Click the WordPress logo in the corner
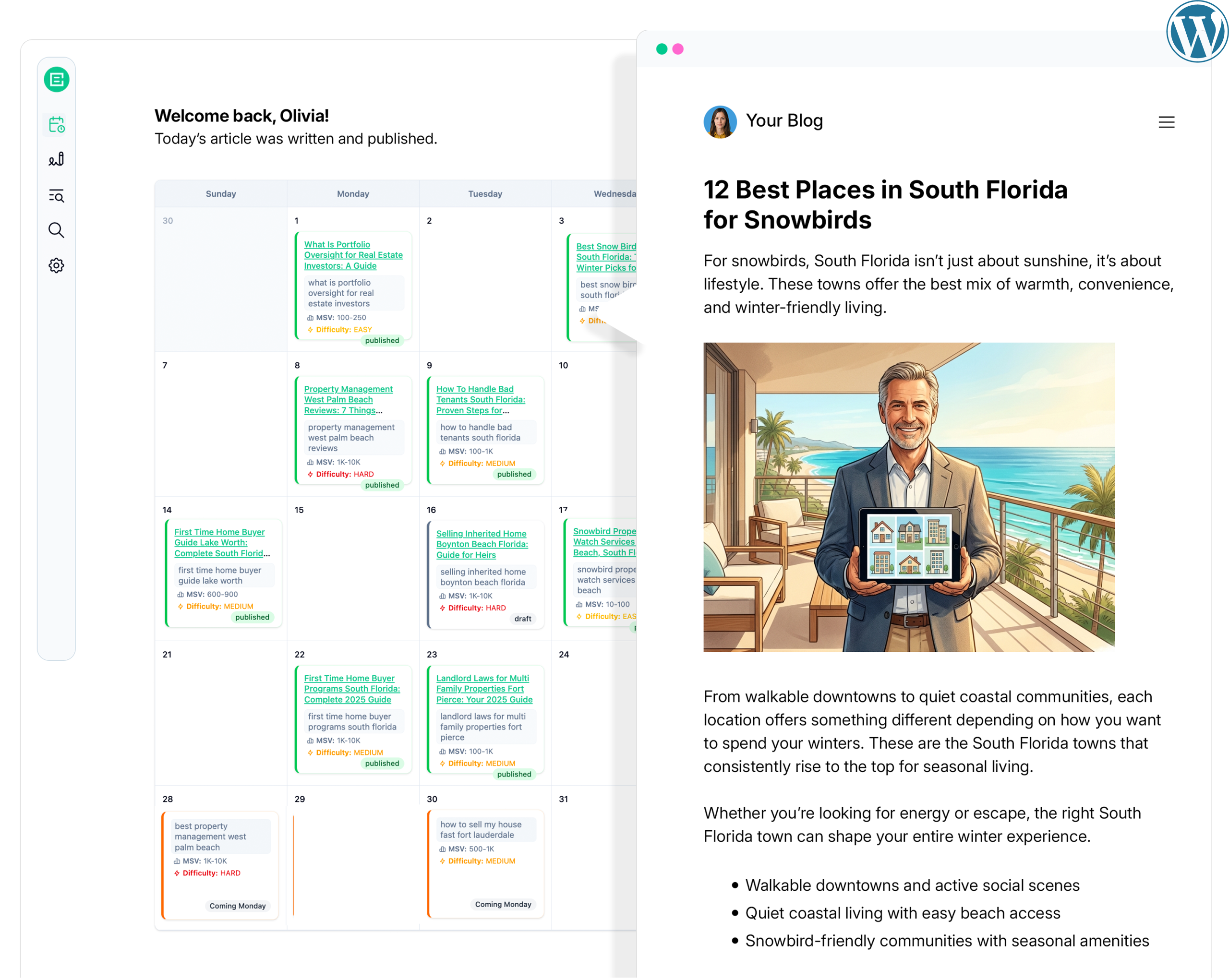Image resolution: width=1229 pixels, height=980 pixels. tap(1196, 31)
